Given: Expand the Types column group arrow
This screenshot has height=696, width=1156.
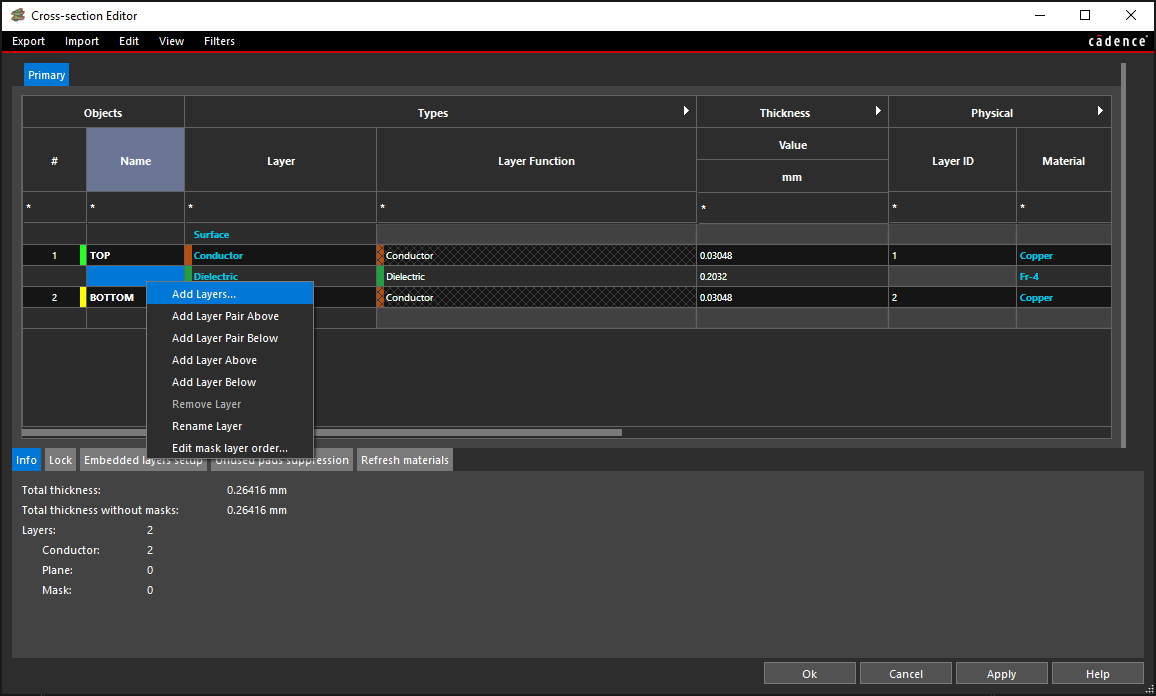Looking at the screenshot, I should 686,111.
